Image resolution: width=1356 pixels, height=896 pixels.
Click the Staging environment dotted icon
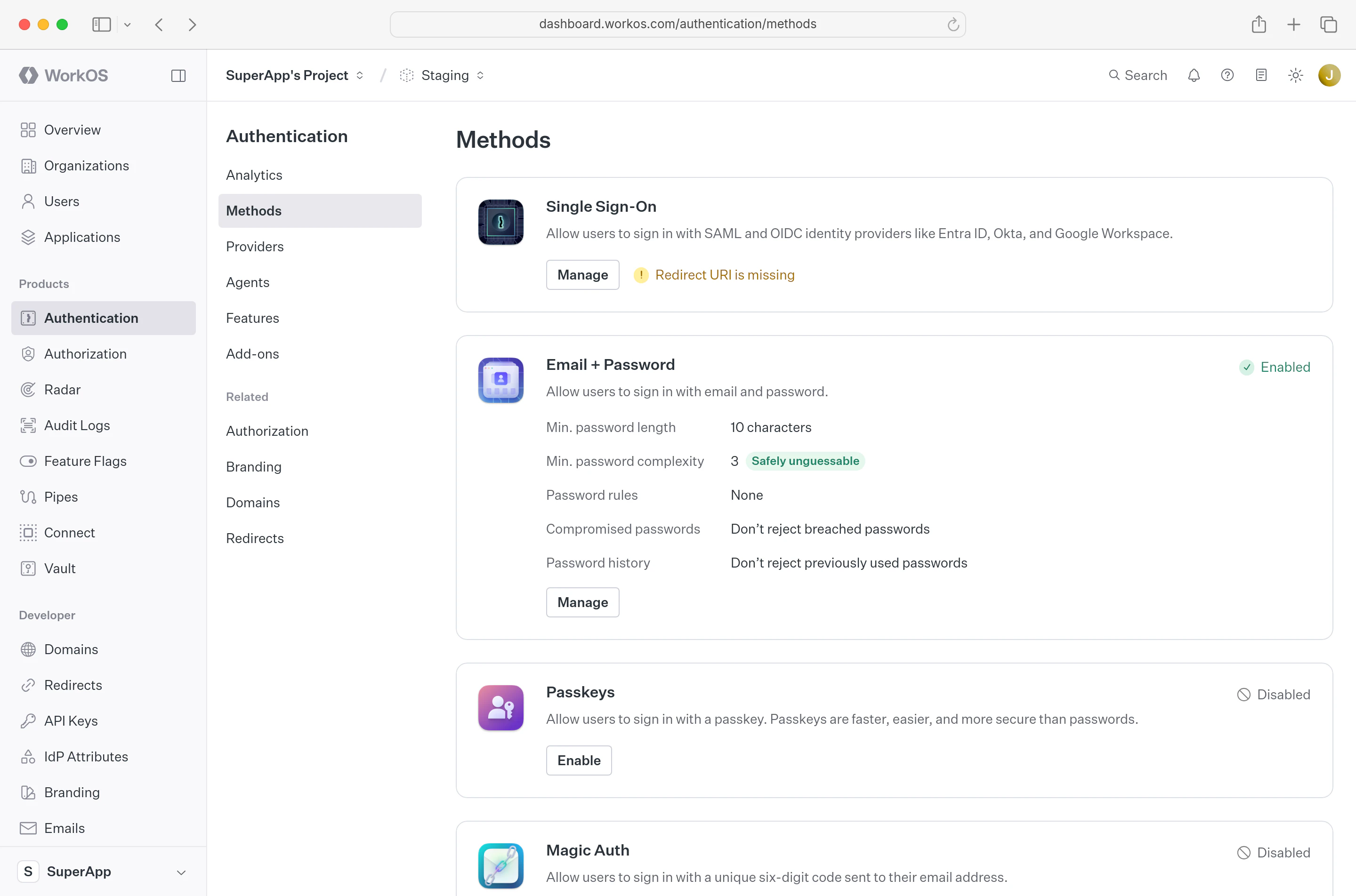pos(406,75)
